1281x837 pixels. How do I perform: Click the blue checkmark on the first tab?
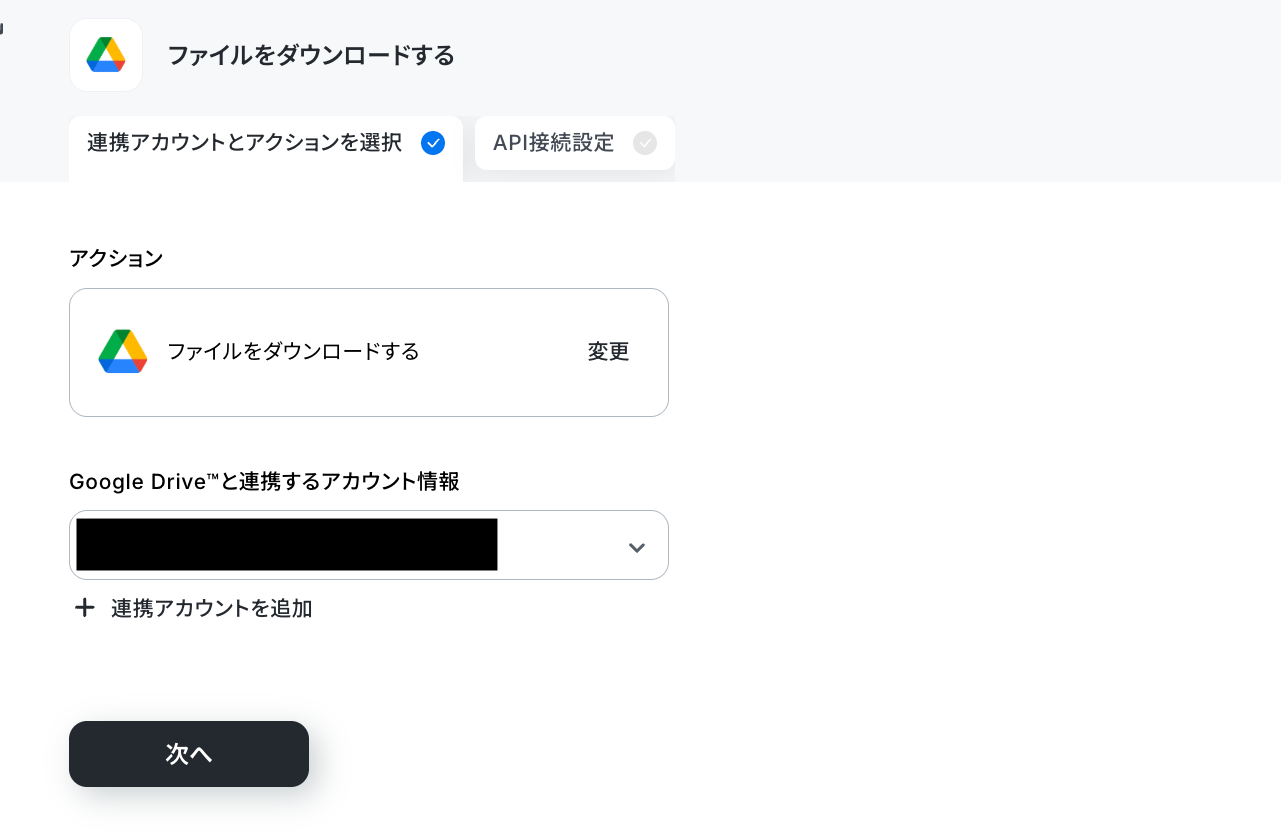433,143
